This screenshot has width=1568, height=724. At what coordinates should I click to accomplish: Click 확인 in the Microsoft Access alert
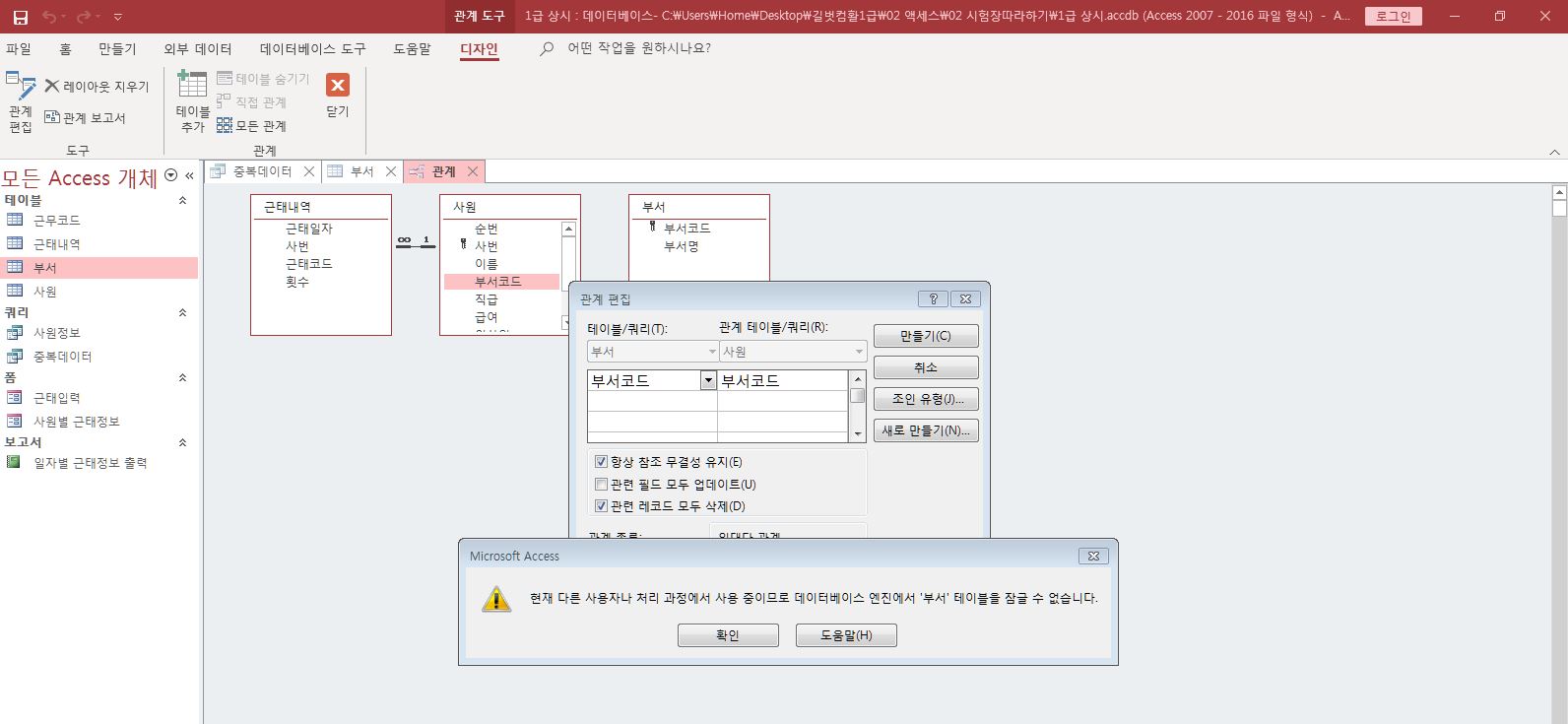coord(727,635)
